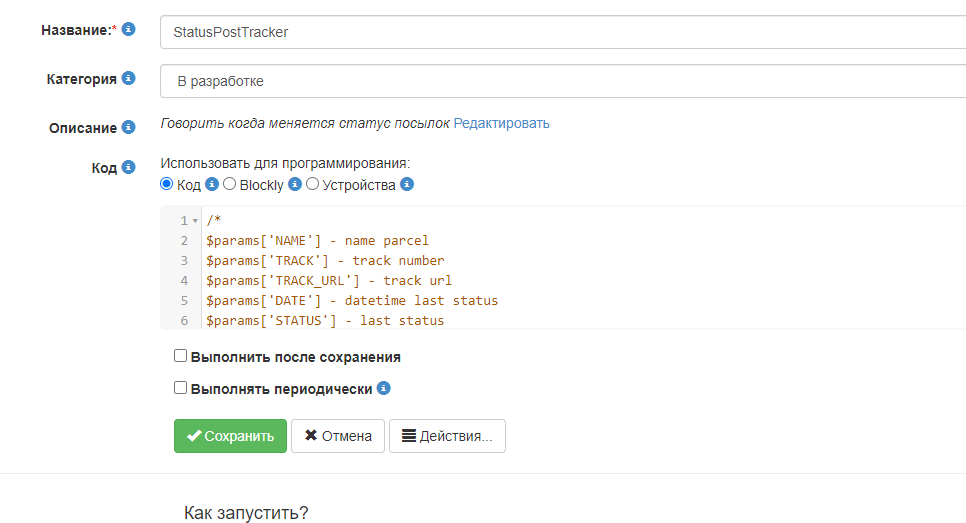Click info icon after Blockly radio option

pos(295,185)
